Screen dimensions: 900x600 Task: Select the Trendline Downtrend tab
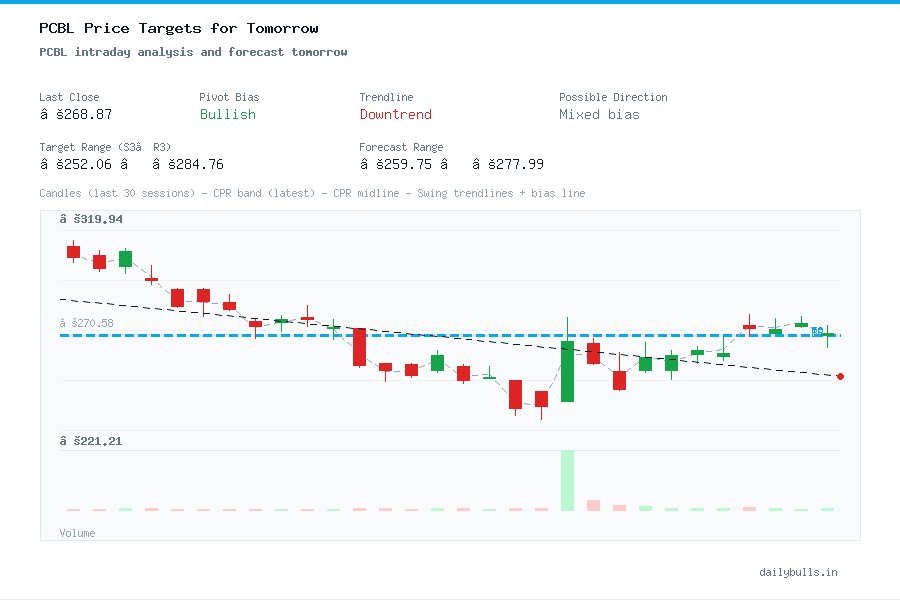coord(395,115)
